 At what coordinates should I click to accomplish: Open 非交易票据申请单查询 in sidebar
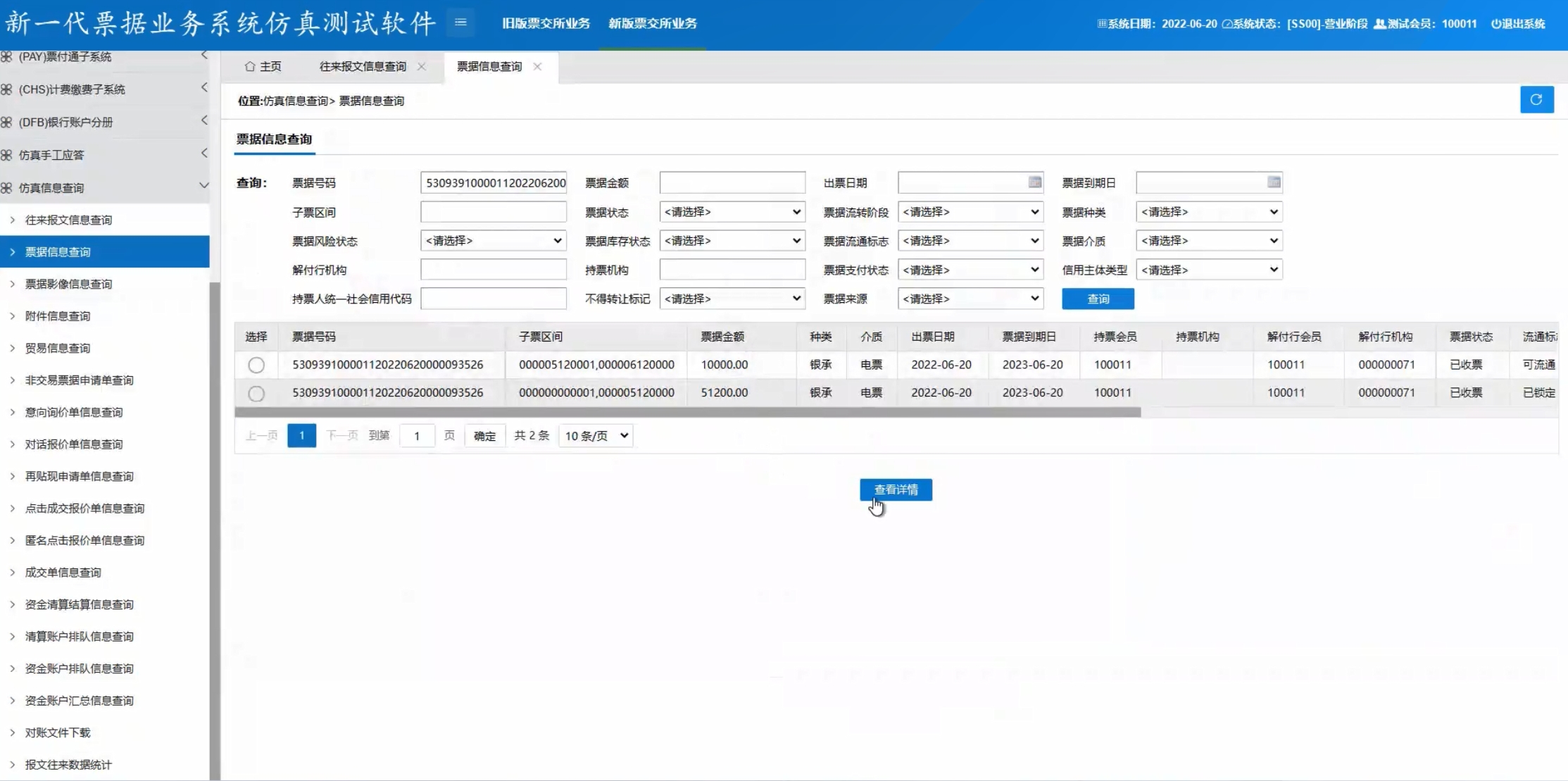tap(79, 380)
